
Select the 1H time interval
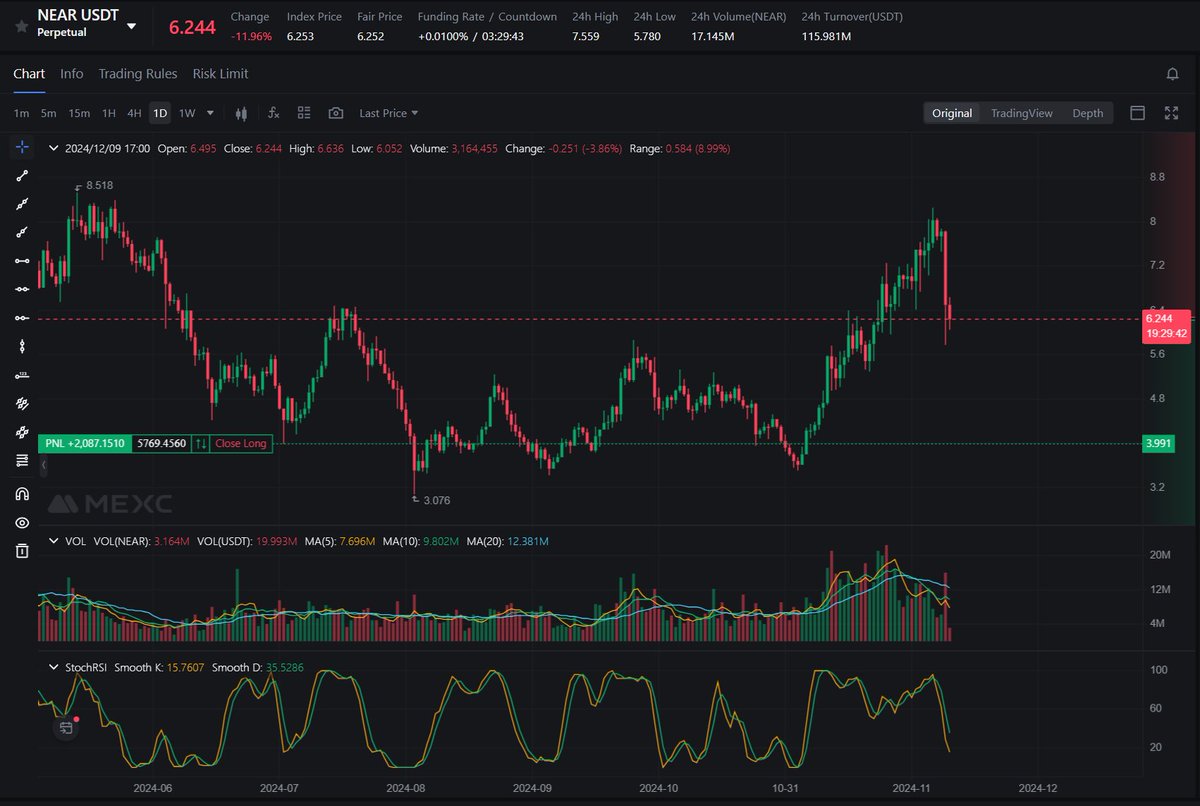click(x=109, y=113)
